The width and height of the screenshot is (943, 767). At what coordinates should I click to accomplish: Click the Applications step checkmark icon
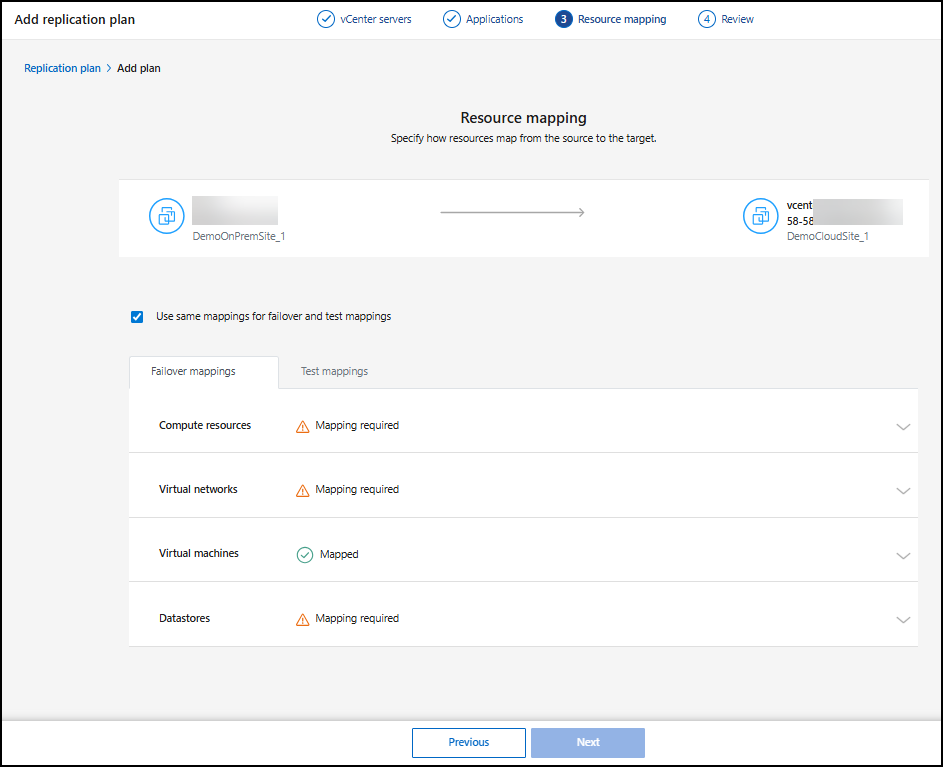pos(452,19)
